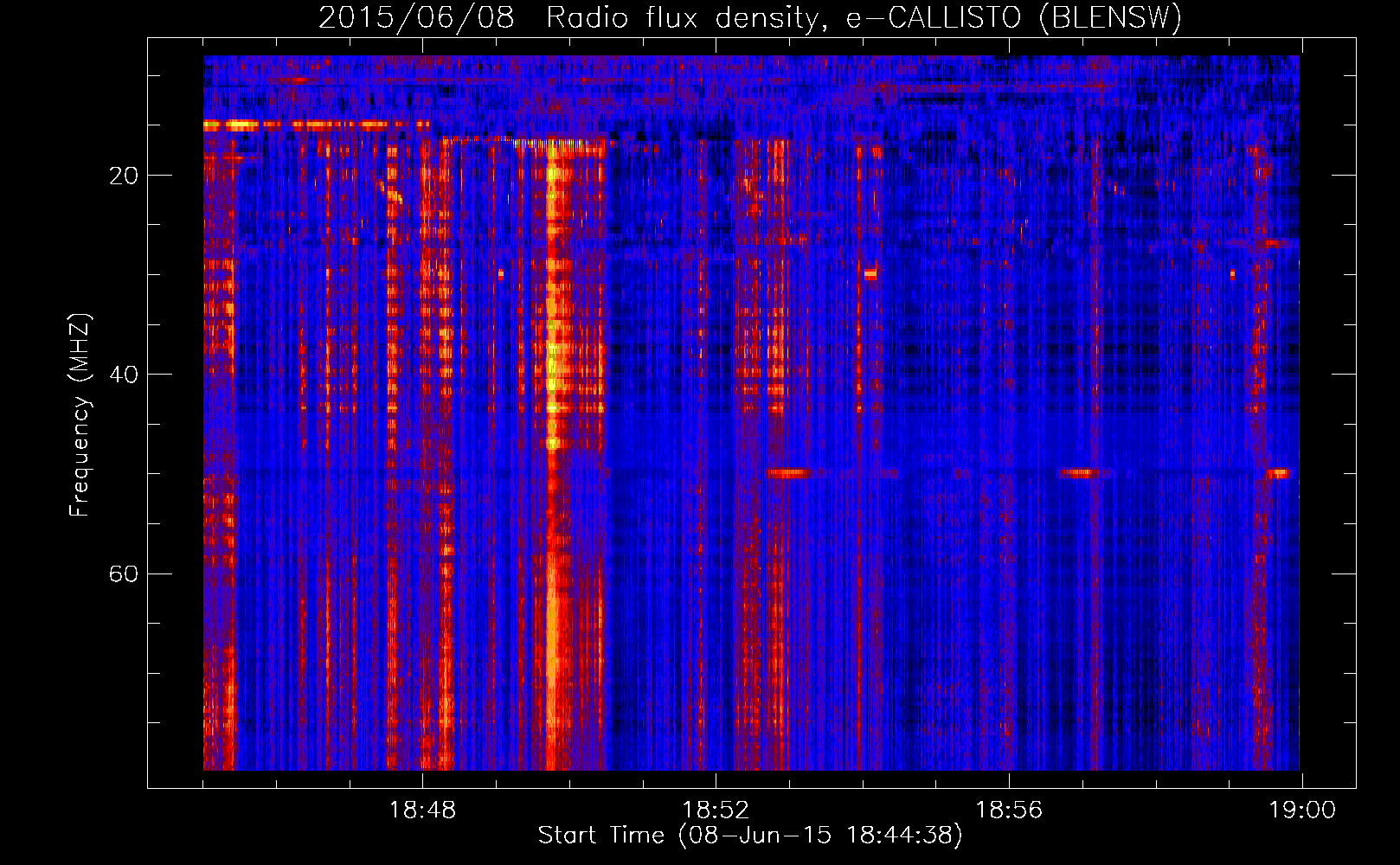Click the time tick label '18:52'

coord(716,811)
